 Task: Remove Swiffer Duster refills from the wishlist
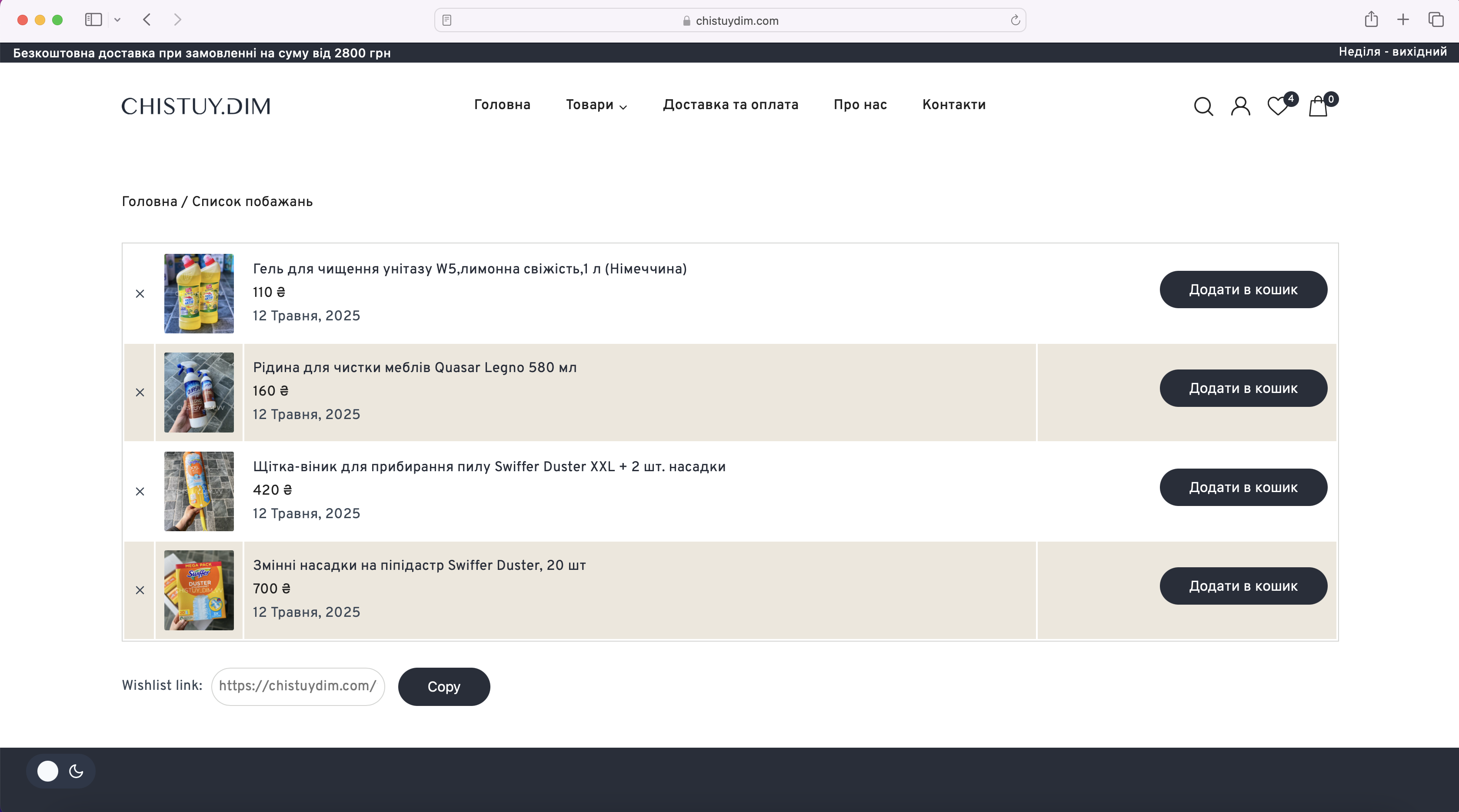click(140, 589)
